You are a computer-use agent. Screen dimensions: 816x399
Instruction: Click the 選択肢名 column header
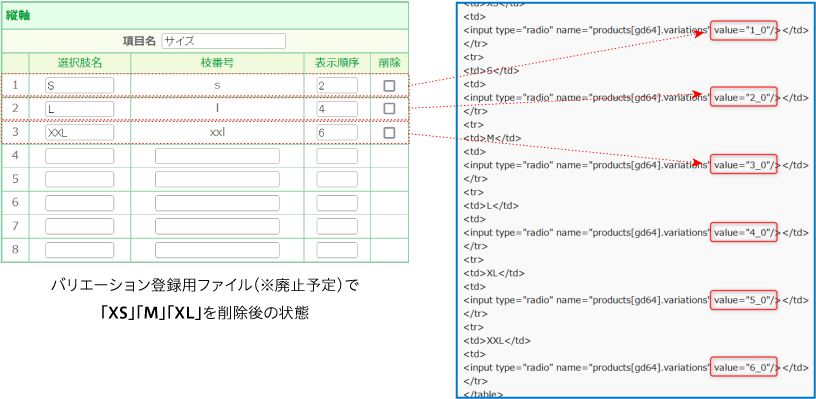click(80, 63)
